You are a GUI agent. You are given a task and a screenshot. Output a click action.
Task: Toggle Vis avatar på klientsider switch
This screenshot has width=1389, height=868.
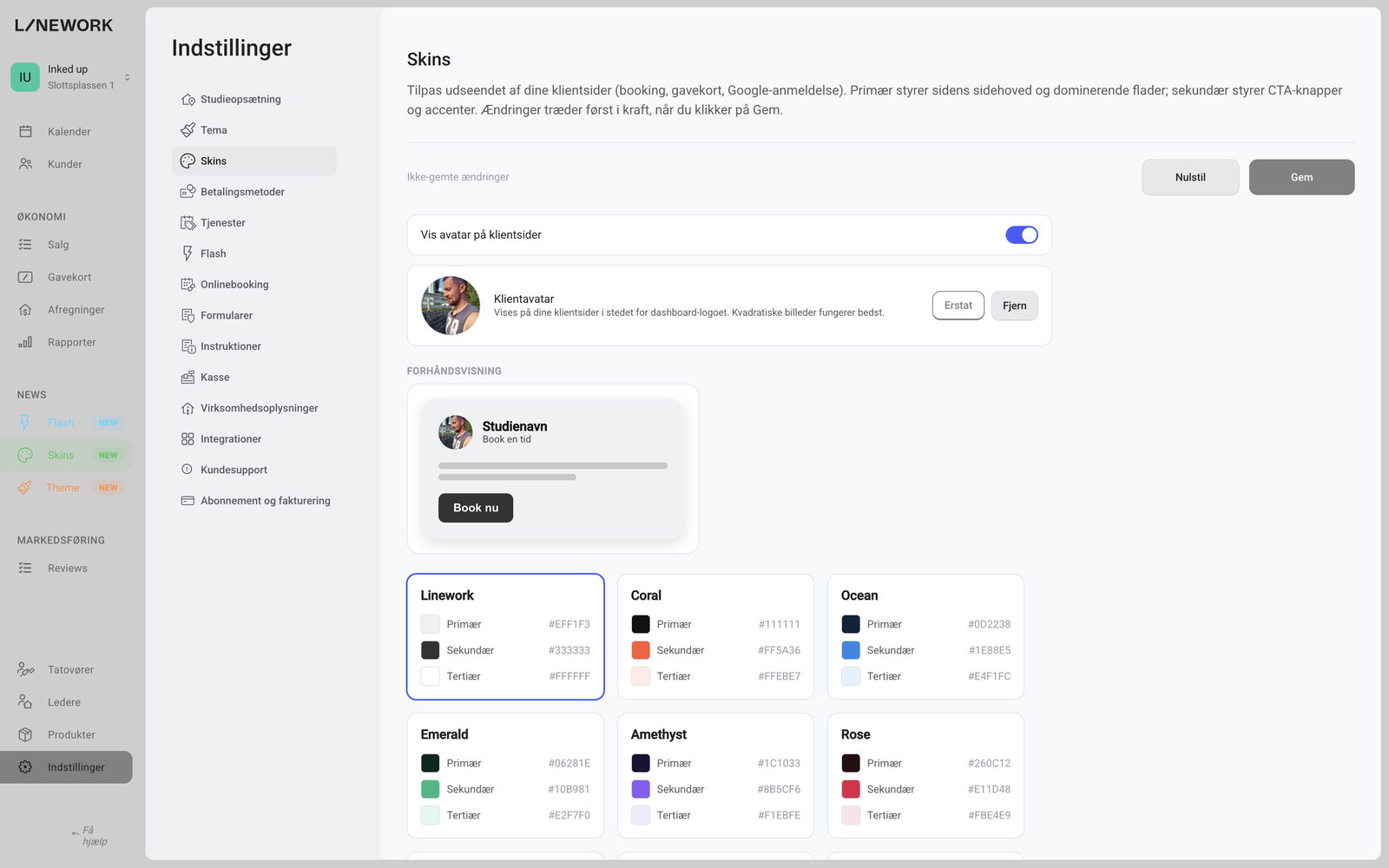click(x=1022, y=235)
